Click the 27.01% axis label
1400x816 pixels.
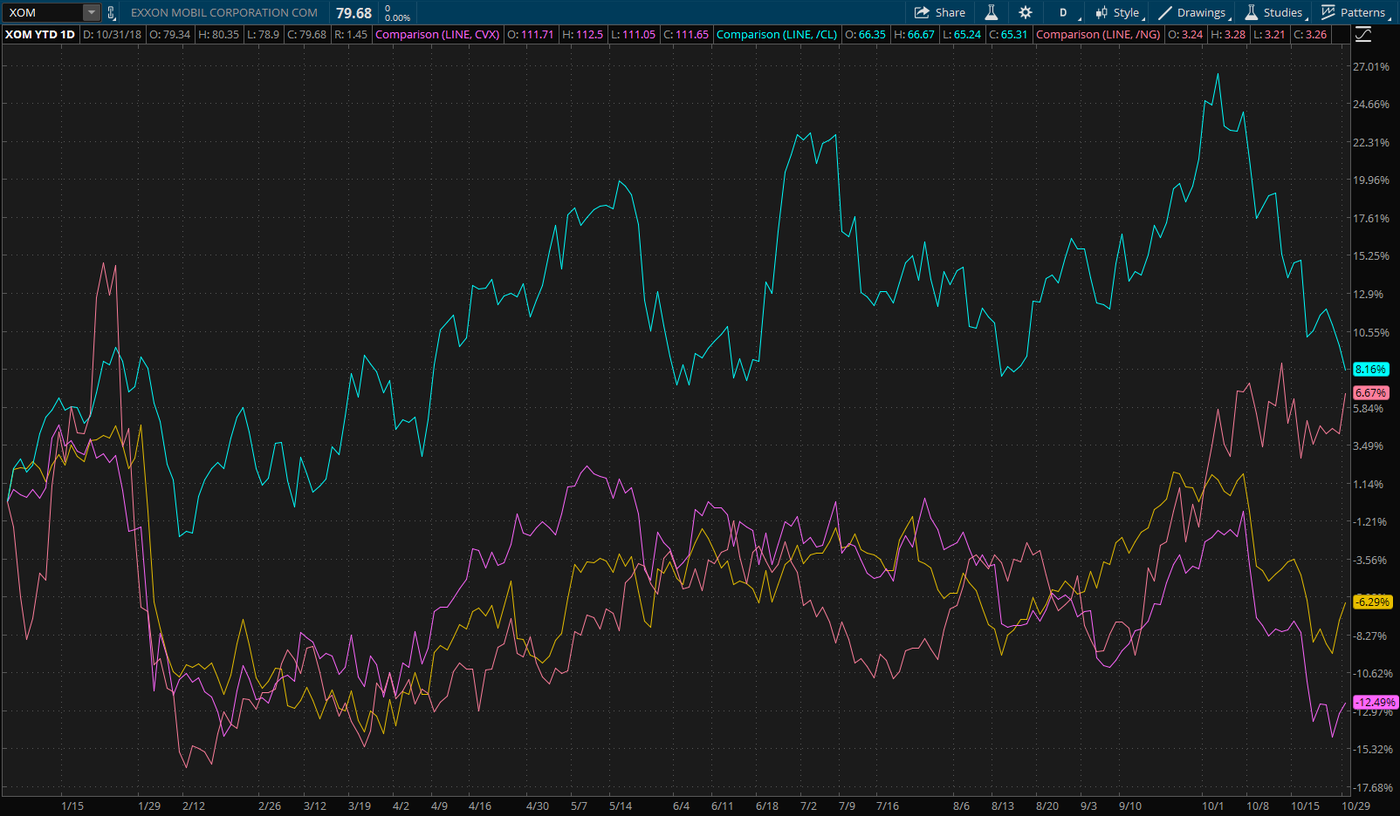pos(1371,67)
